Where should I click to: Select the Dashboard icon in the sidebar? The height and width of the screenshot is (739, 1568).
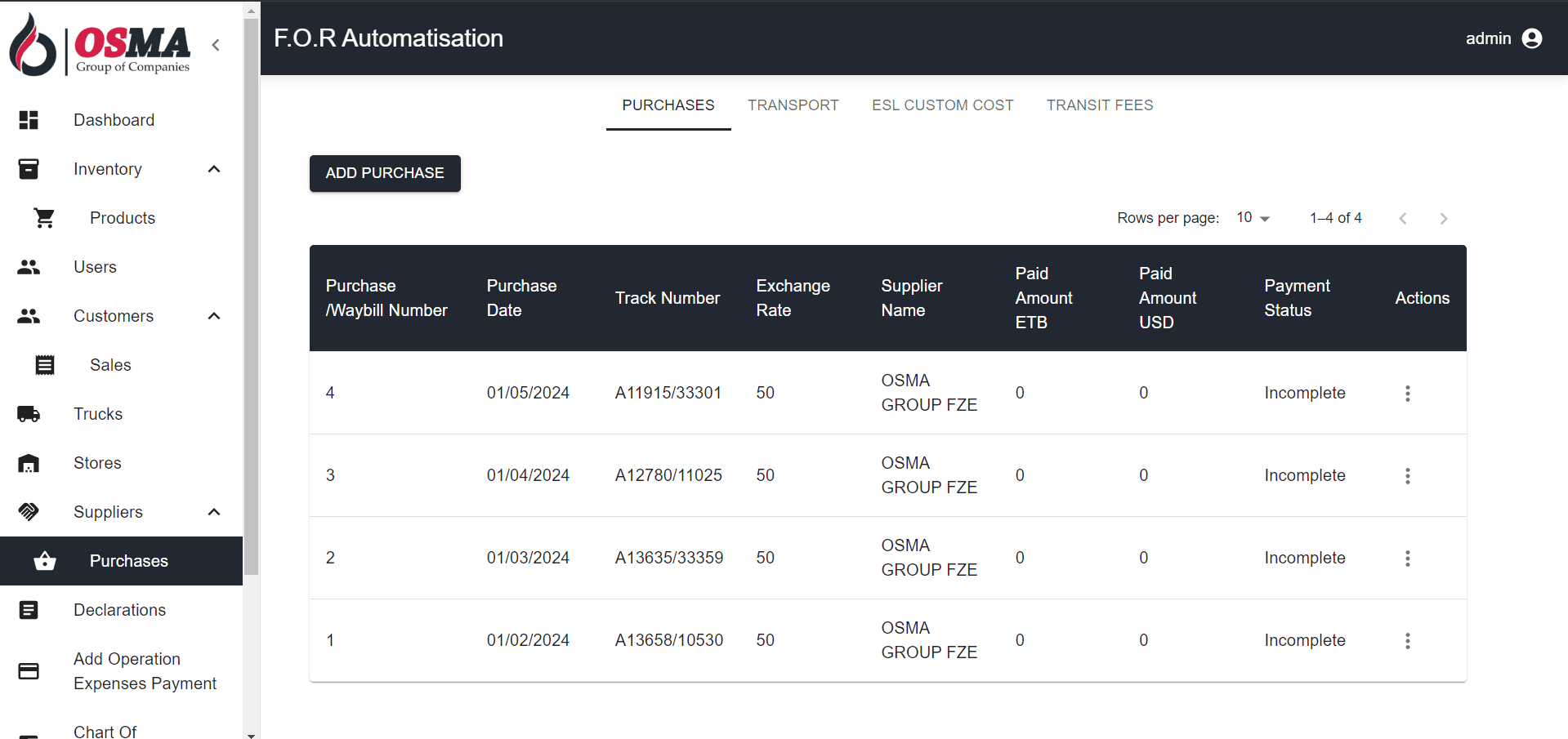[29, 120]
